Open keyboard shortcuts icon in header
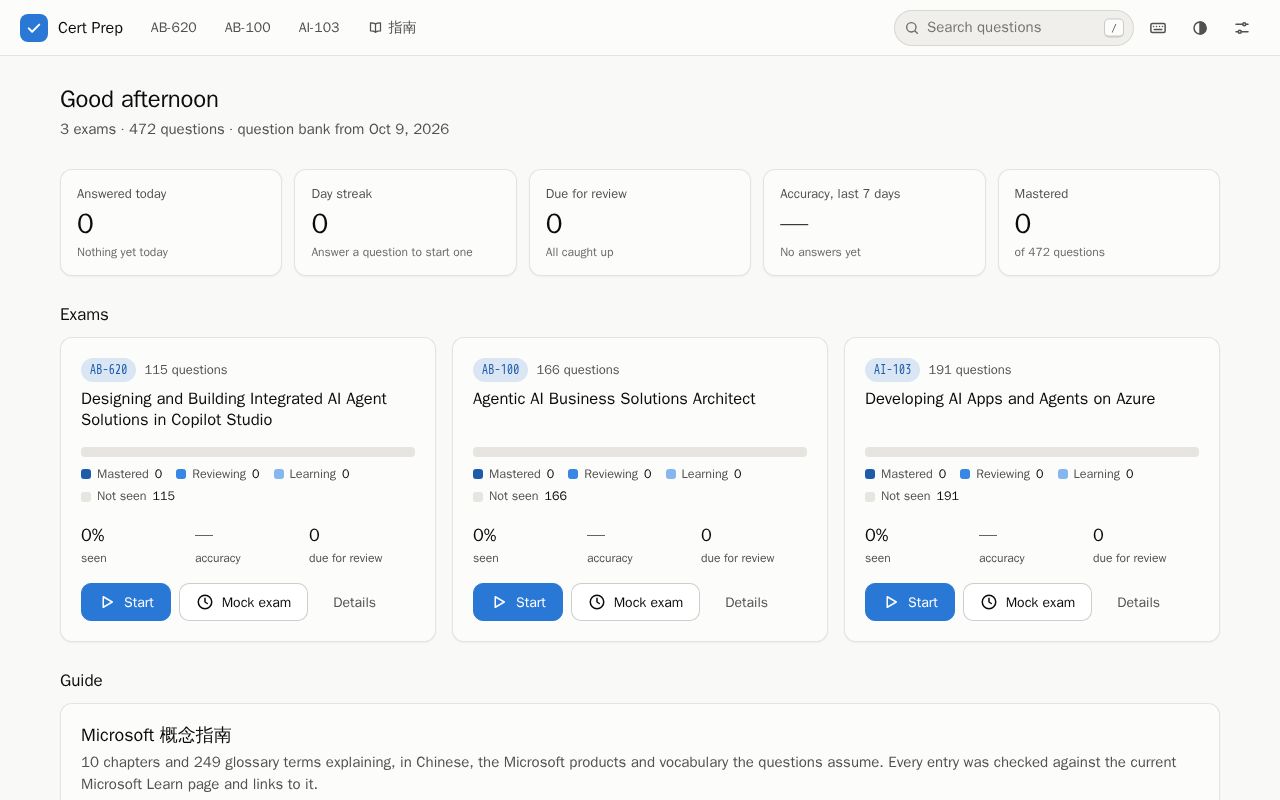Screen dimensions: 1280x800 pyautogui.click(x=1158, y=28)
